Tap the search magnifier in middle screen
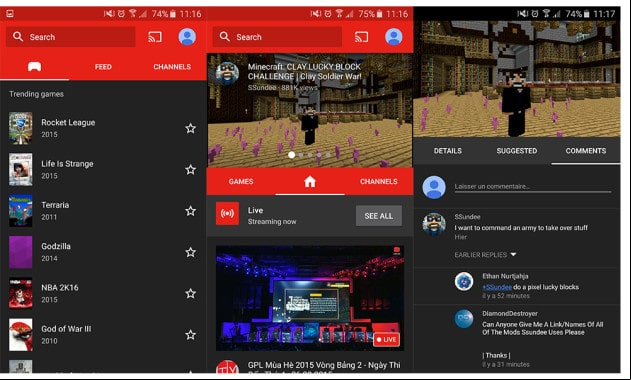631x380 pixels. click(x=225, y=37)
